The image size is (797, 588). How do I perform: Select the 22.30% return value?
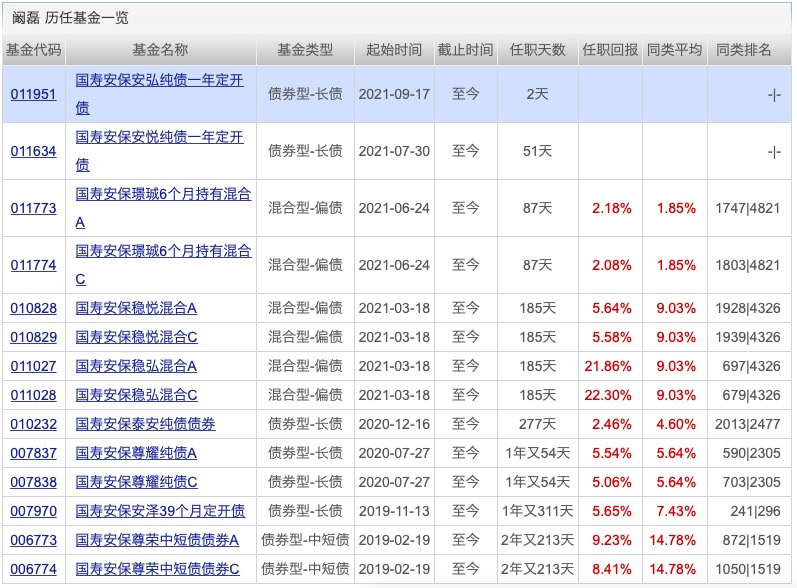click(x=608, y=395)
